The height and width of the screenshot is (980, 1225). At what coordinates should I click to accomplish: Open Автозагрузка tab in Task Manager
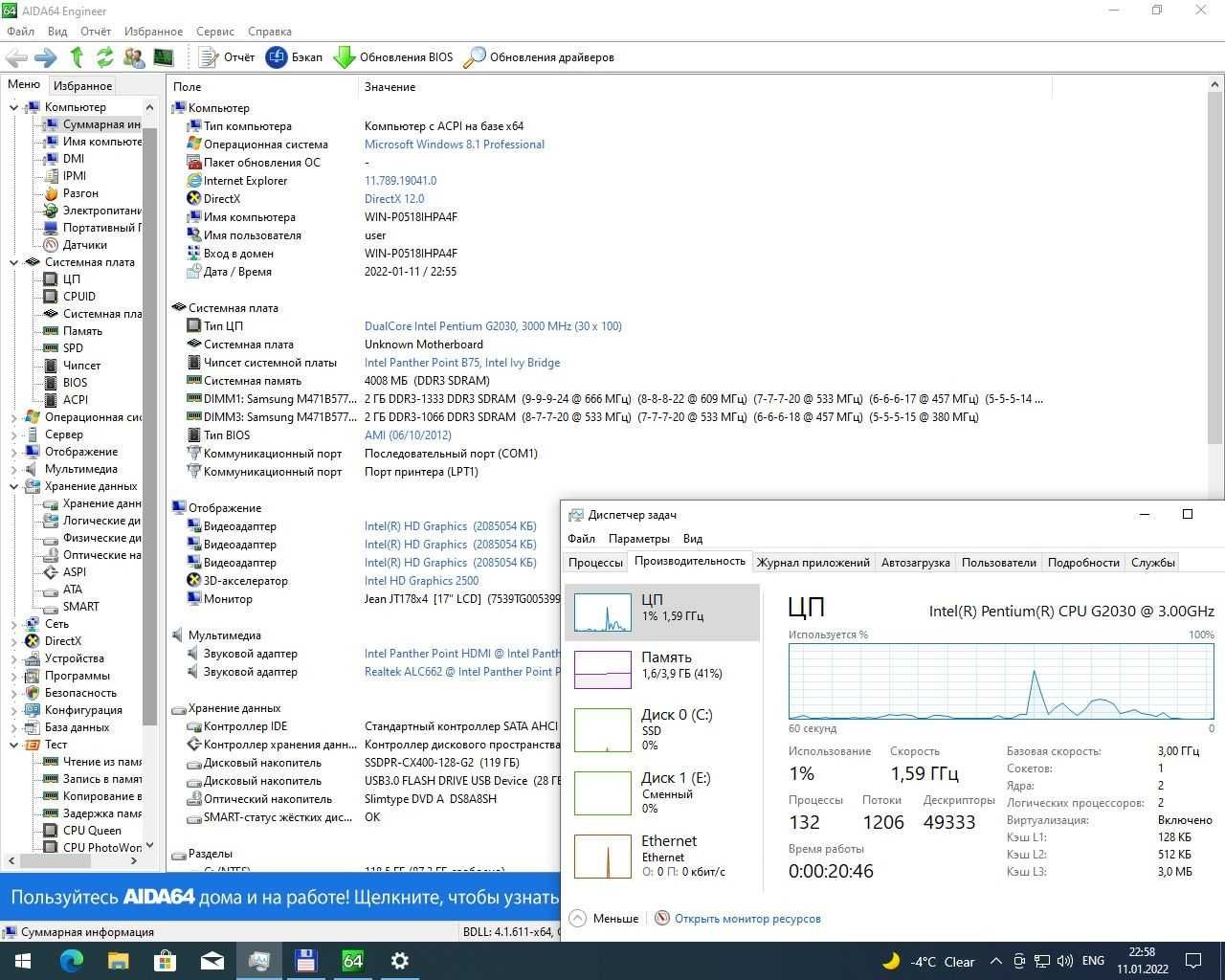click(915, 563)
